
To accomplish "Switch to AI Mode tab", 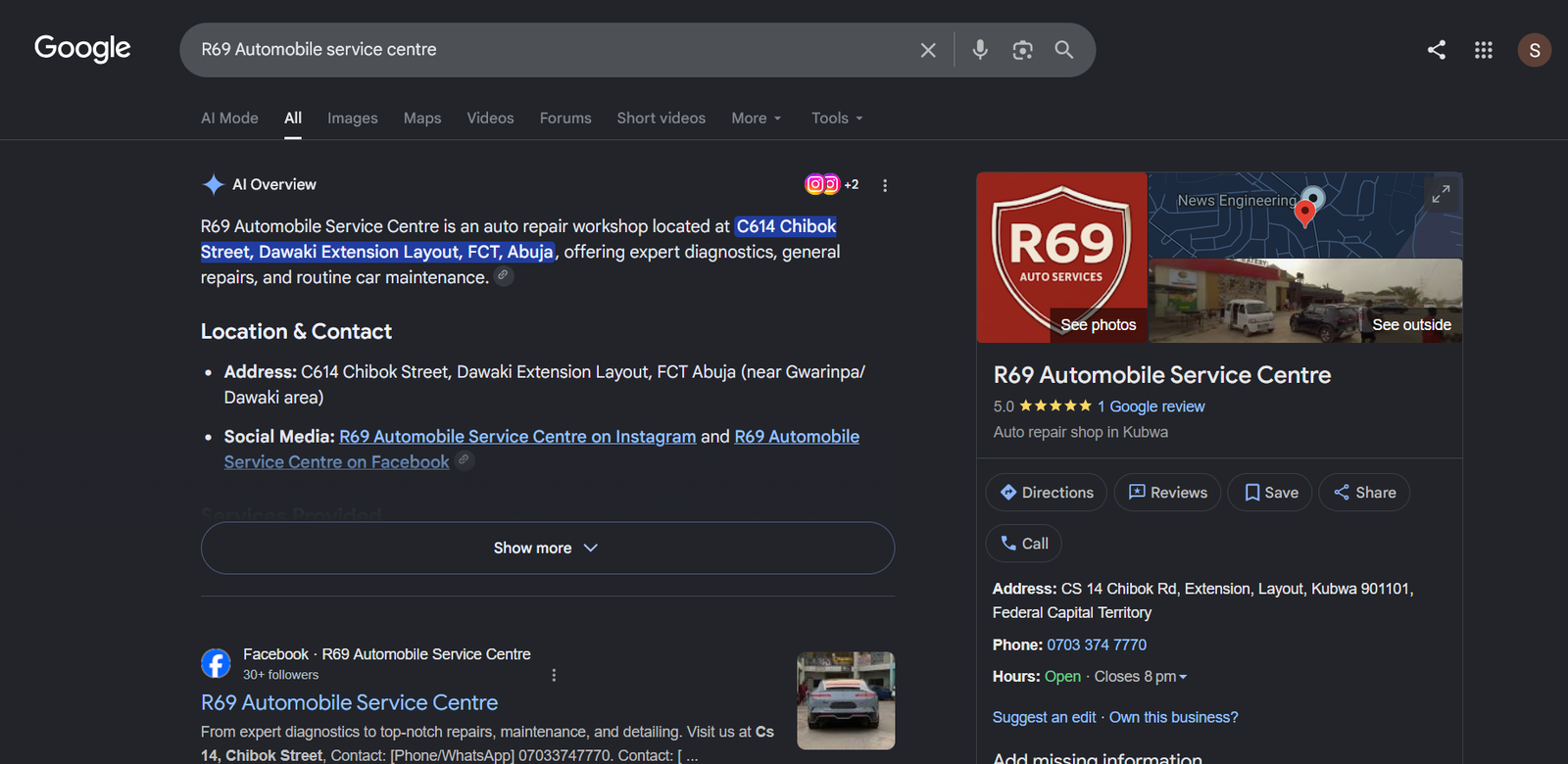I will (229, 119).
